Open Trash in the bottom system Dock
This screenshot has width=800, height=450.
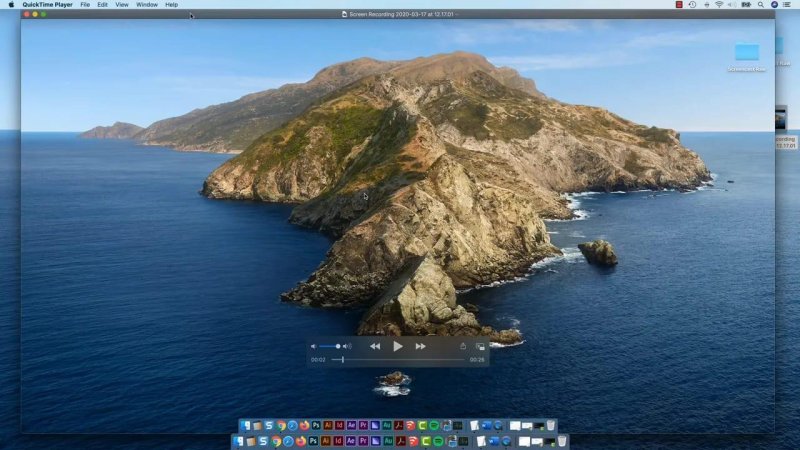pyautogui.click(x=562, y=441)
